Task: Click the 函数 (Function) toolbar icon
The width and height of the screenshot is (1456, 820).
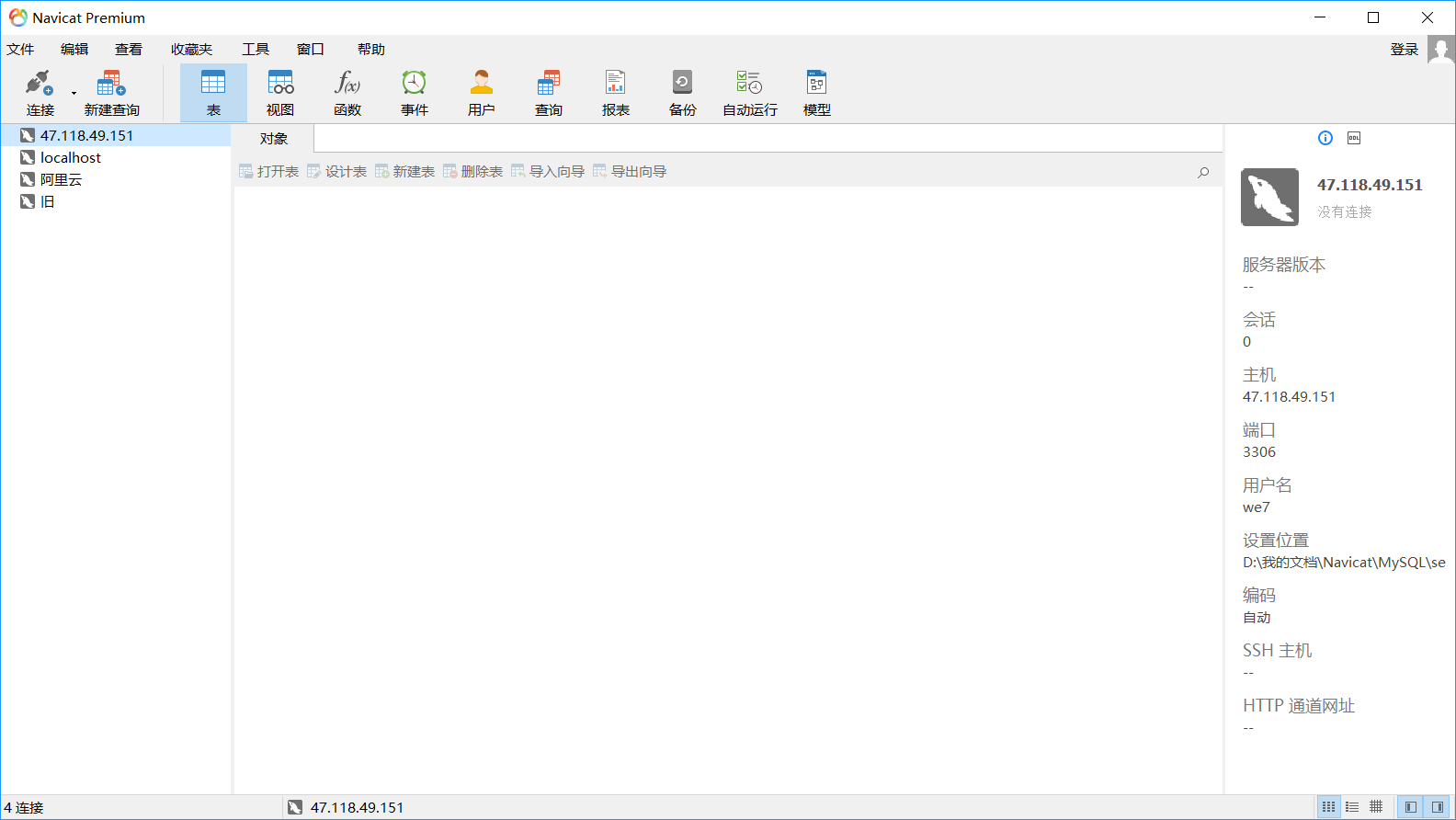Action: 347,92
